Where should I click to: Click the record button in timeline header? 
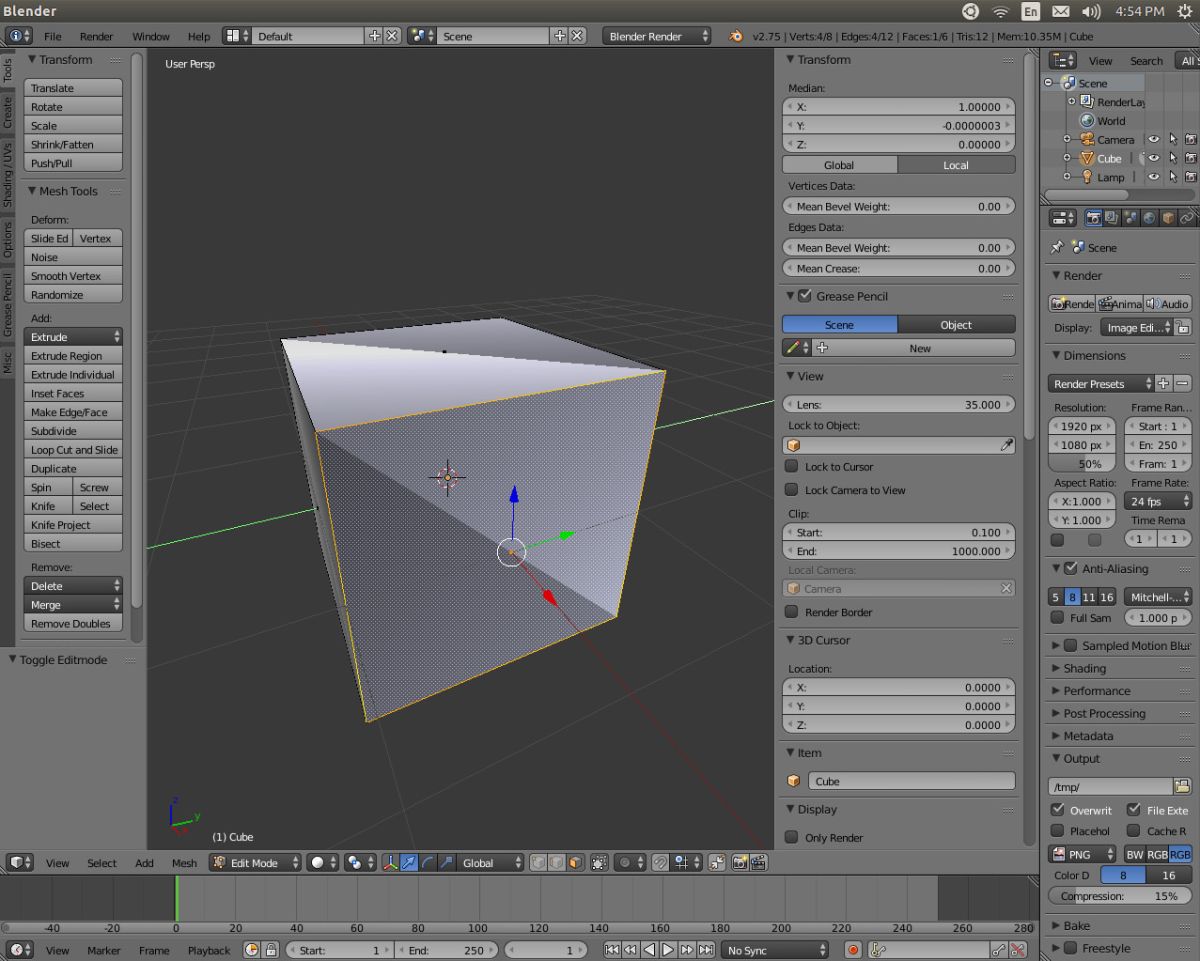853,950
